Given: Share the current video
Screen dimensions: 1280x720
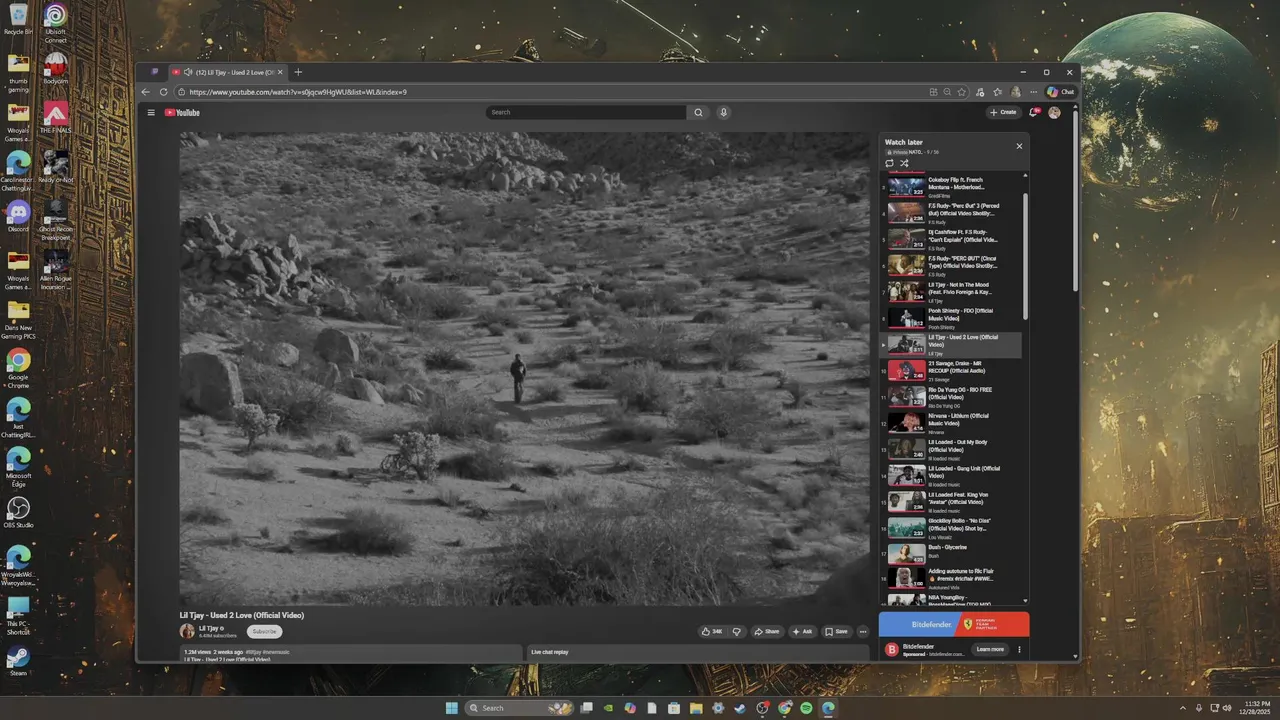Looking at the screenshot, I should pyautogui.click(x=767, y=631).
